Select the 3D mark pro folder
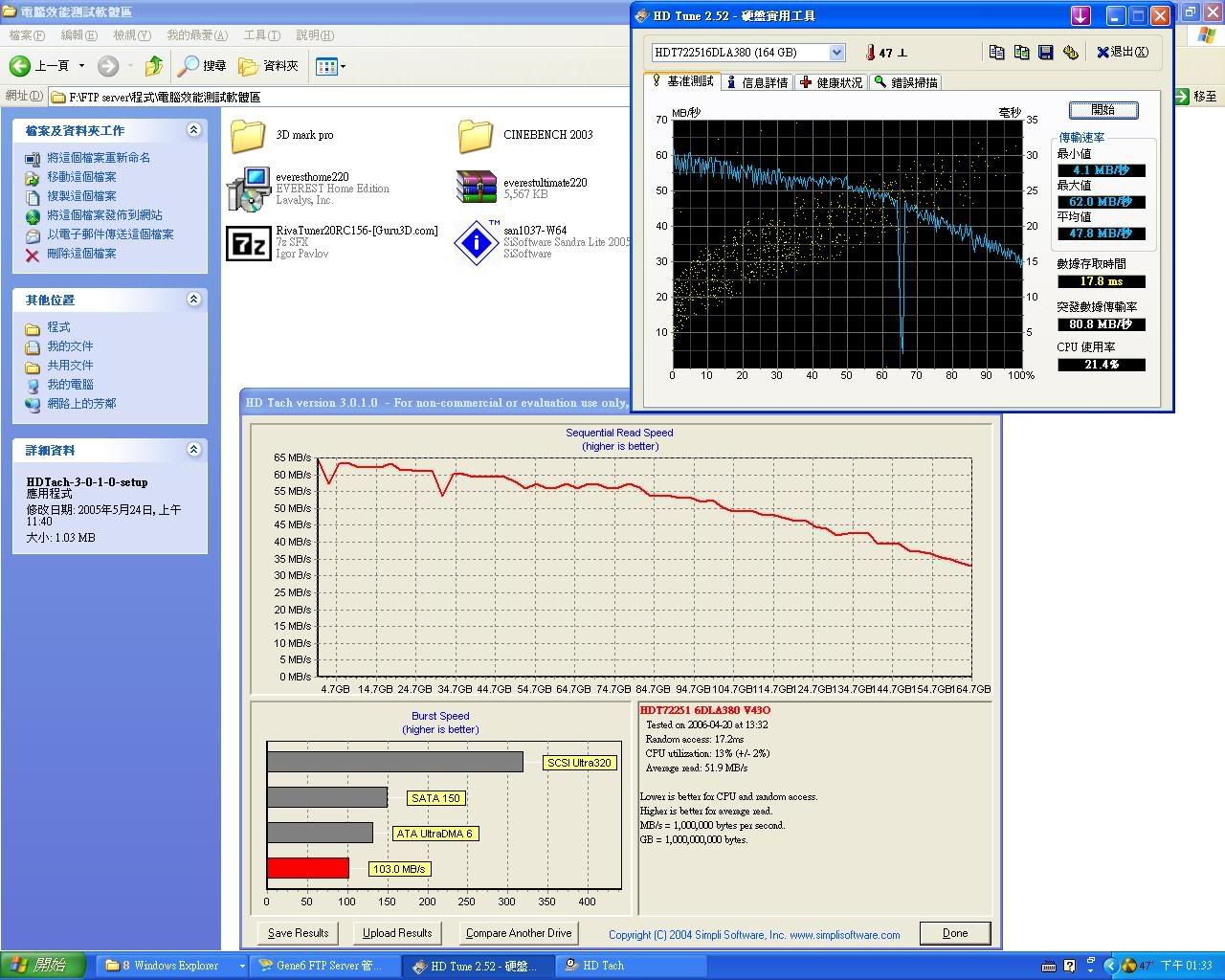Image resolution: width=1225 pixels, height=980 pixels. [x=248, y=135]
